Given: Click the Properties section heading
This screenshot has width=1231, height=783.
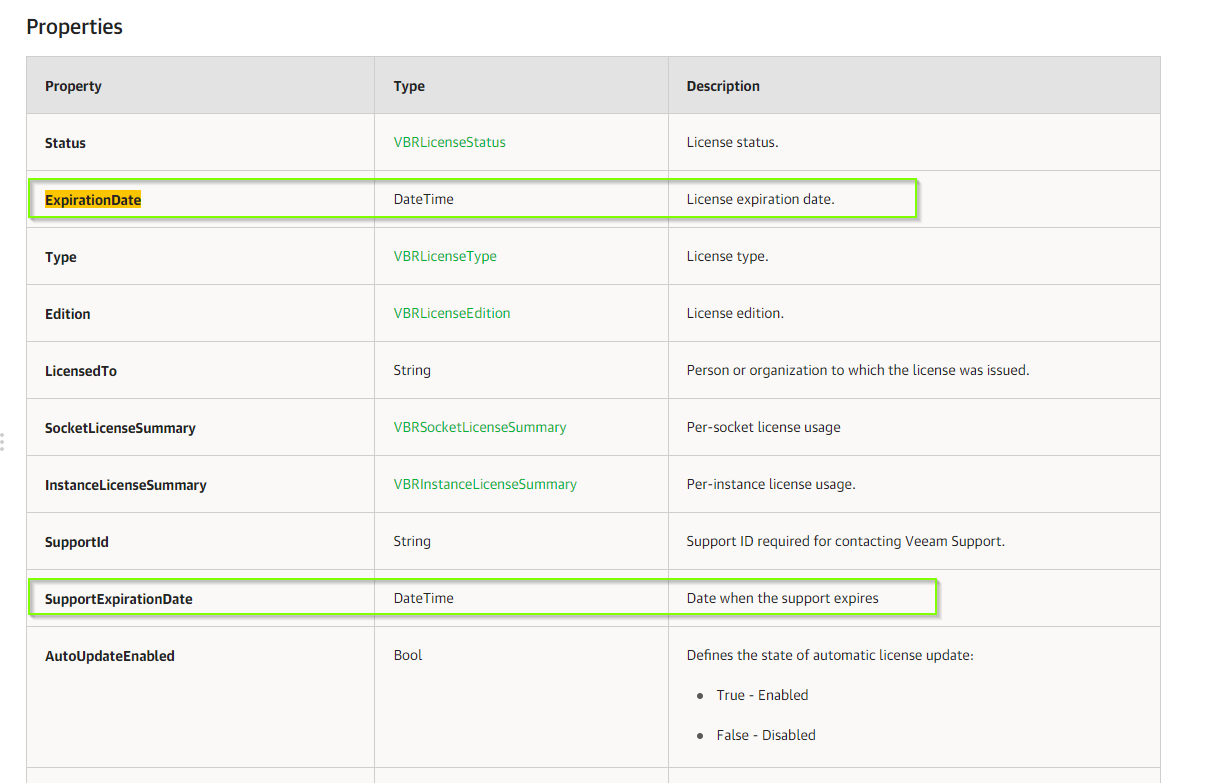Looking at the screenshot, I should click(x=74, y=27).
